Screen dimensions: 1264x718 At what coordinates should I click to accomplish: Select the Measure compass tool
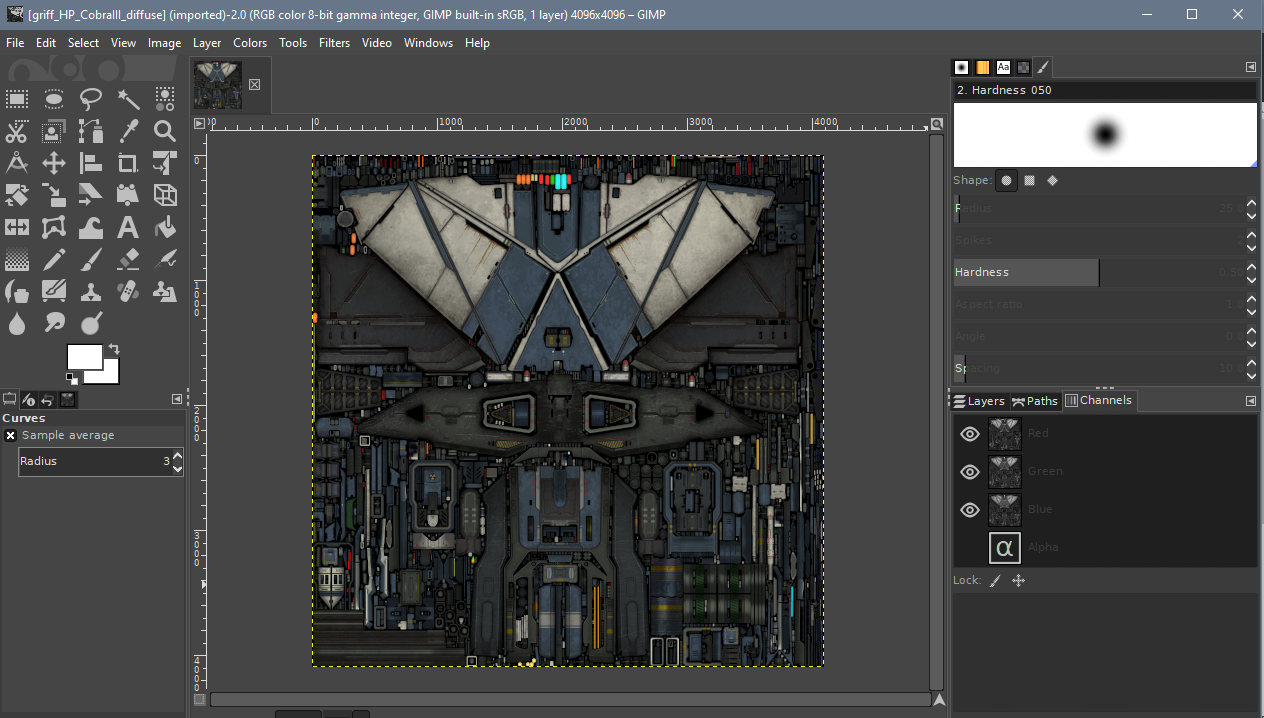pos(17,163)
